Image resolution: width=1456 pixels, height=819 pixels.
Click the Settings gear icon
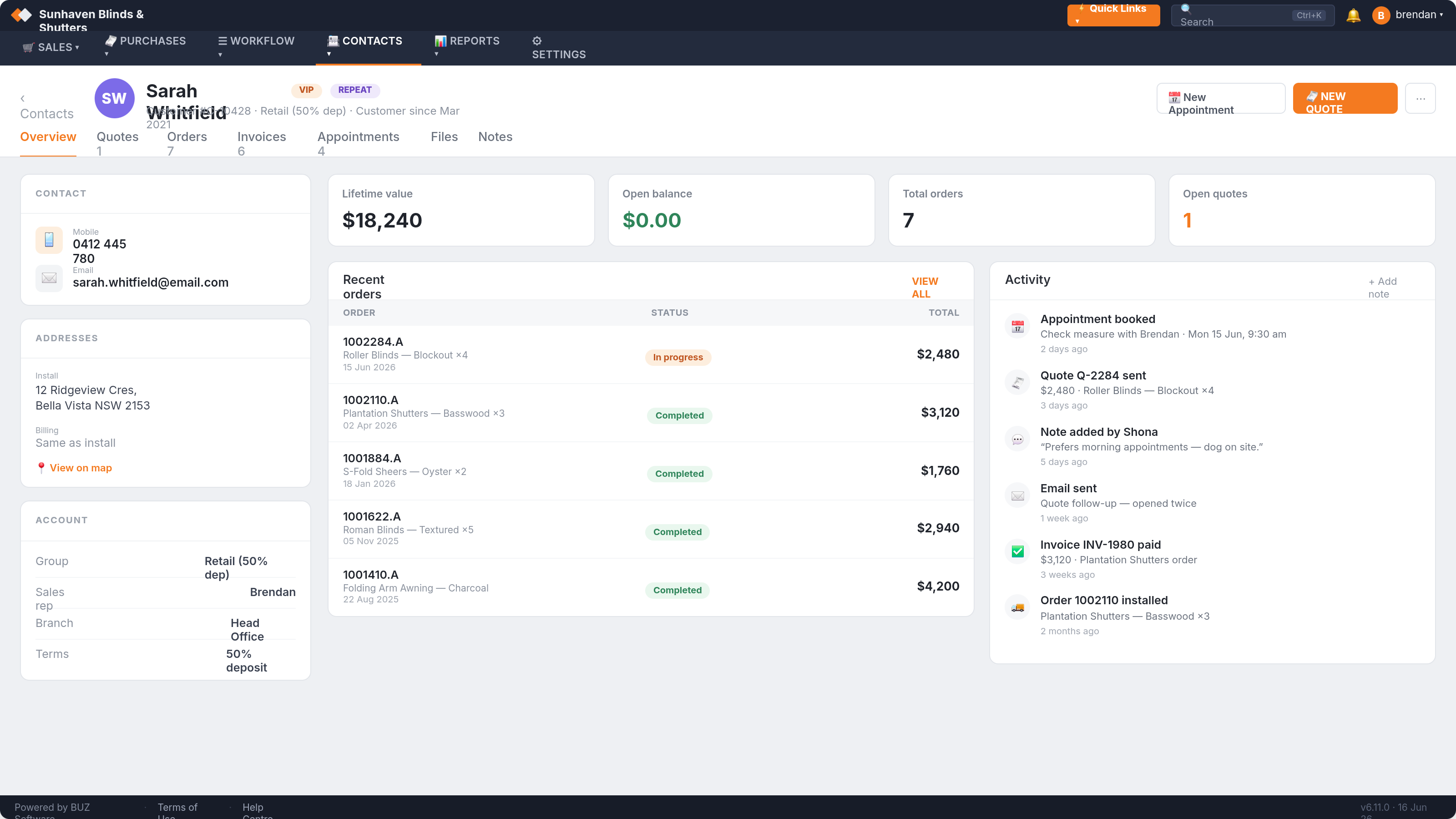pyautogui.click(x=537, y=40)
